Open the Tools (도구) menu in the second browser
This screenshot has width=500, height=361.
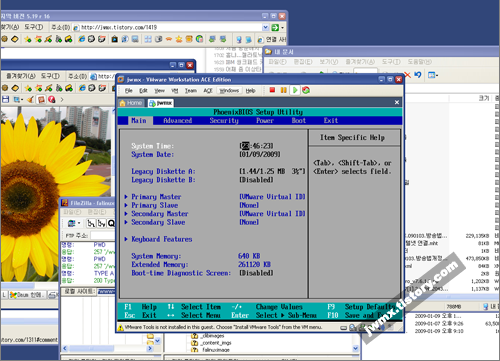[x=50, y=76]
